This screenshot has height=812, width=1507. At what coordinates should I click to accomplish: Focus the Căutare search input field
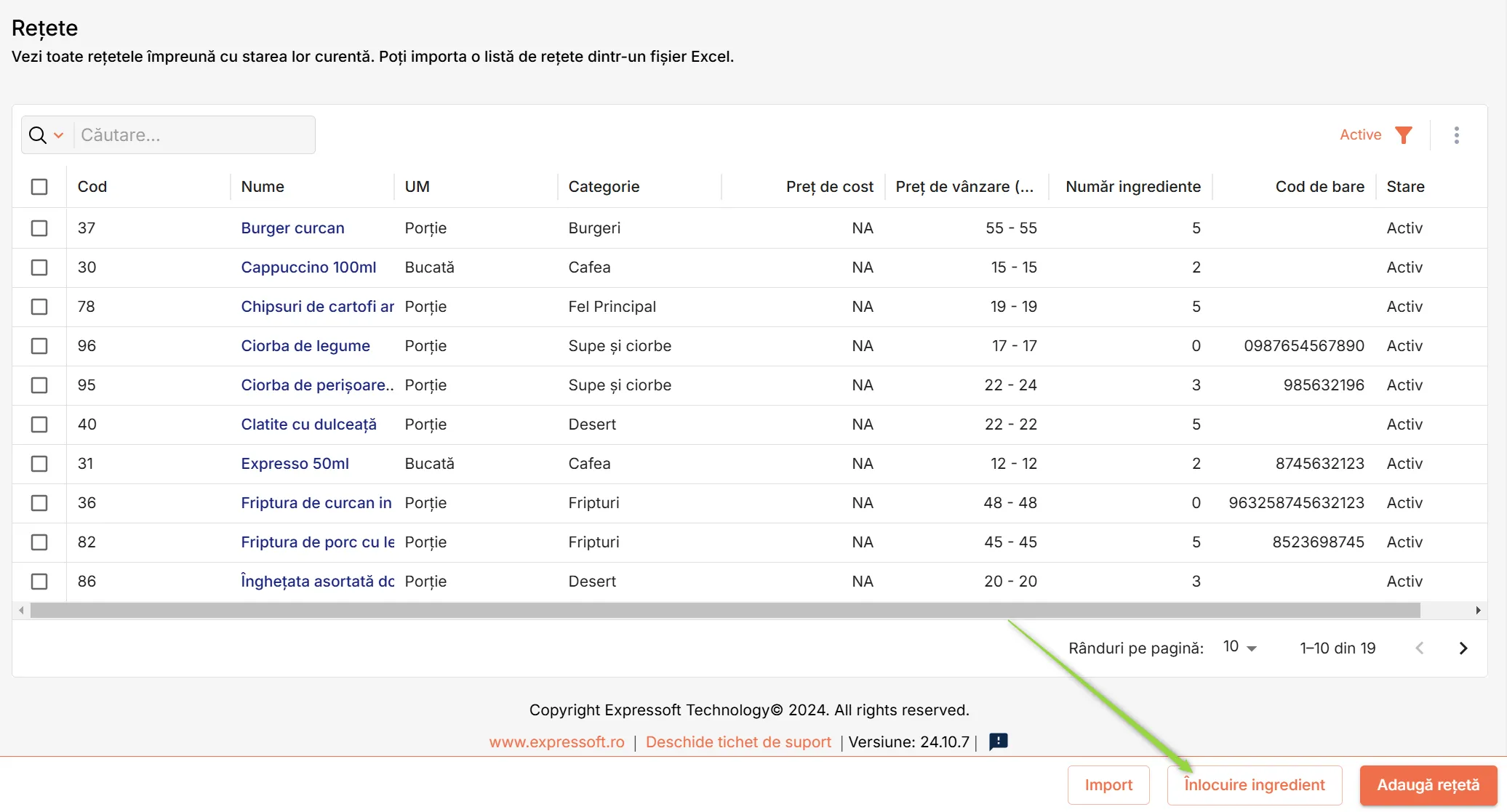tap(194, 135)
